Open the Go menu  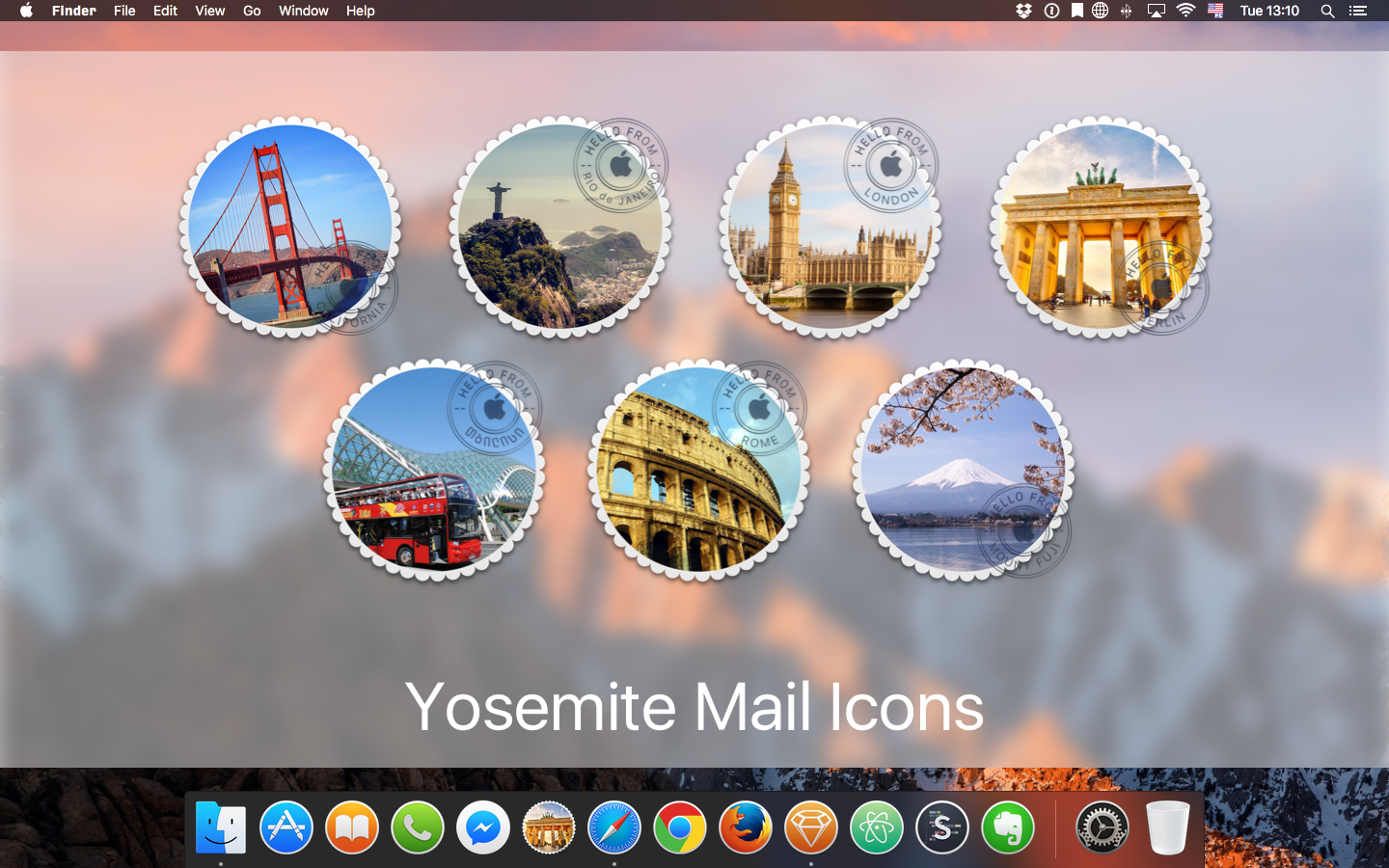tap(252, 11)
